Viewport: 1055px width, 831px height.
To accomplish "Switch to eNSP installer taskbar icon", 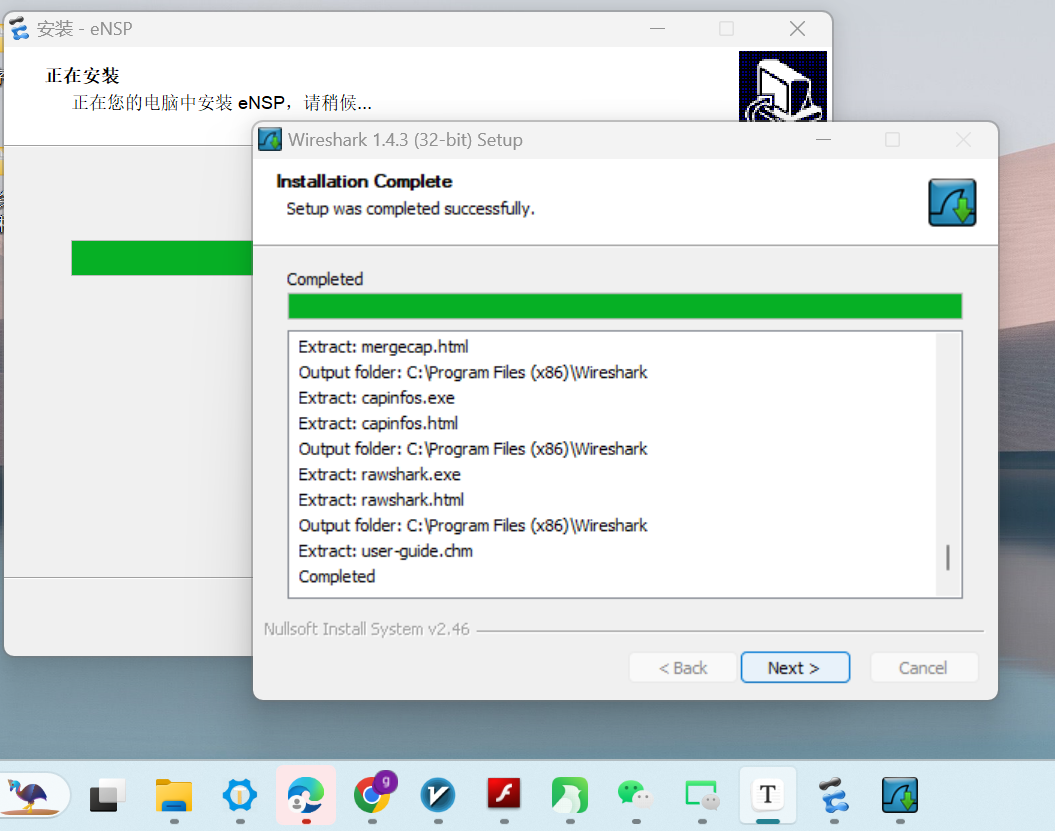I will point(833,796).
